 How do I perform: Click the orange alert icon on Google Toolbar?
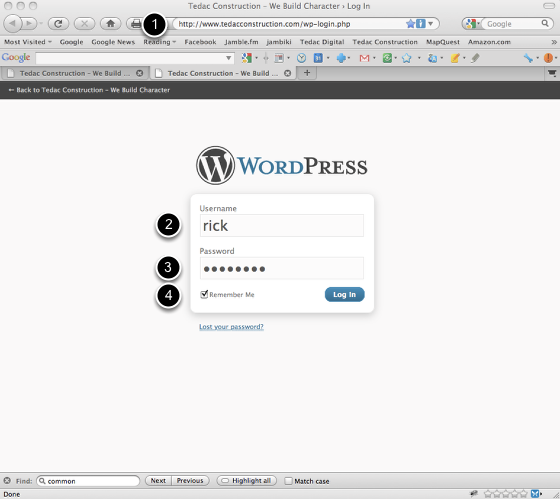point(548,58)
